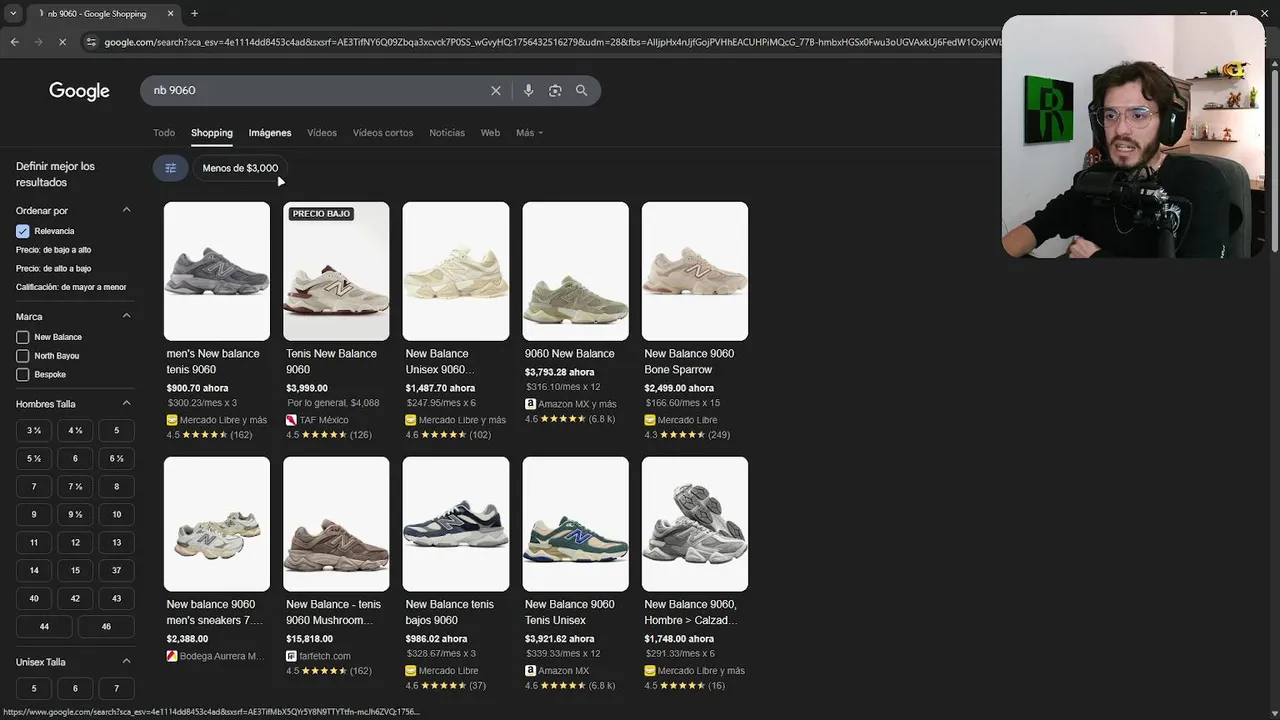Check the North Bayou brand filter
This screenshot has width=1280, height=720.
(22, 356)
